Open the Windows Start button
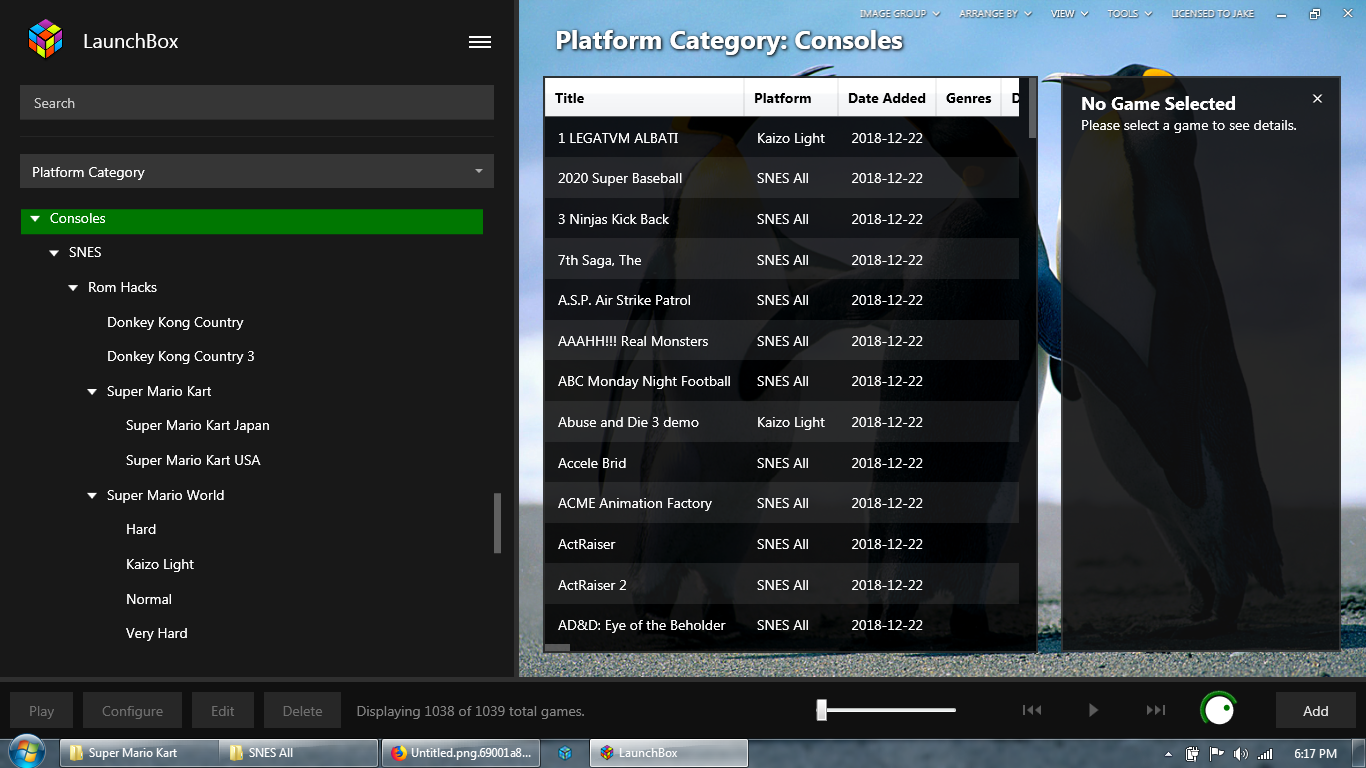Viewport: 1366px width, 768px height. (26, 753)
